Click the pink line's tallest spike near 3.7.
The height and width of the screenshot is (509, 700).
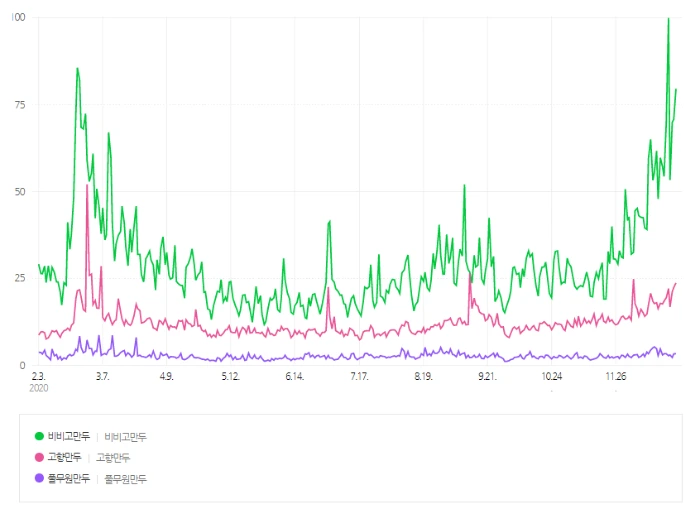click(87, 185)
